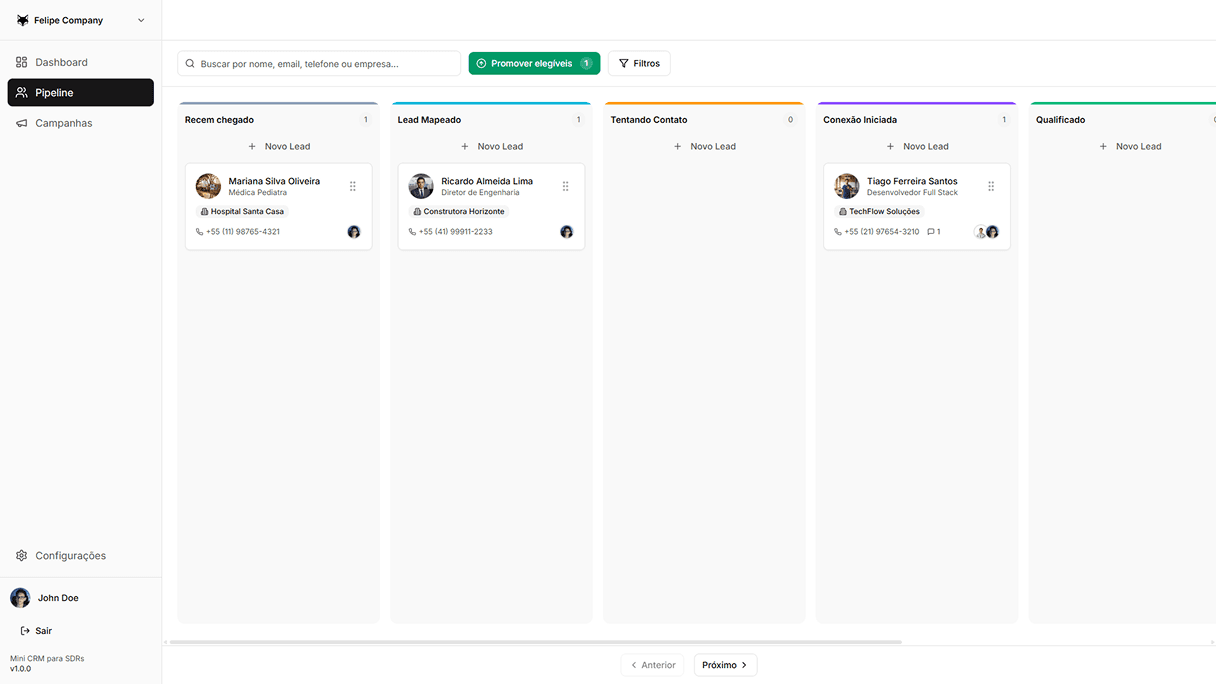1216x684 pixels.
Task: Click the comment bubble icon on Tiago's card
Action: click(931, 231)
